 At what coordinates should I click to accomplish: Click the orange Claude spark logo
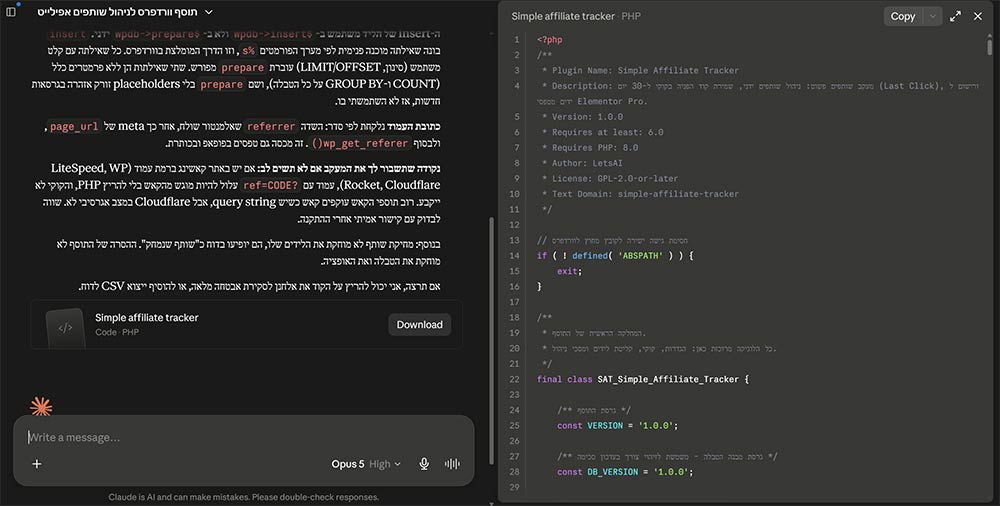pos(41,406)
